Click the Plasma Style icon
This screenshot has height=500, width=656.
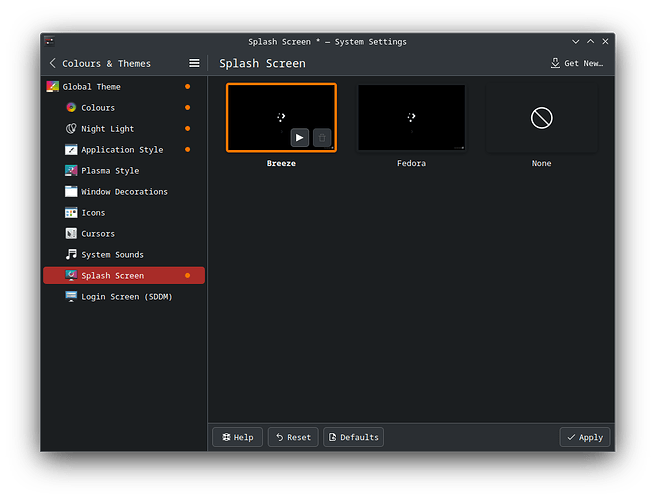(x=71, y=170)
